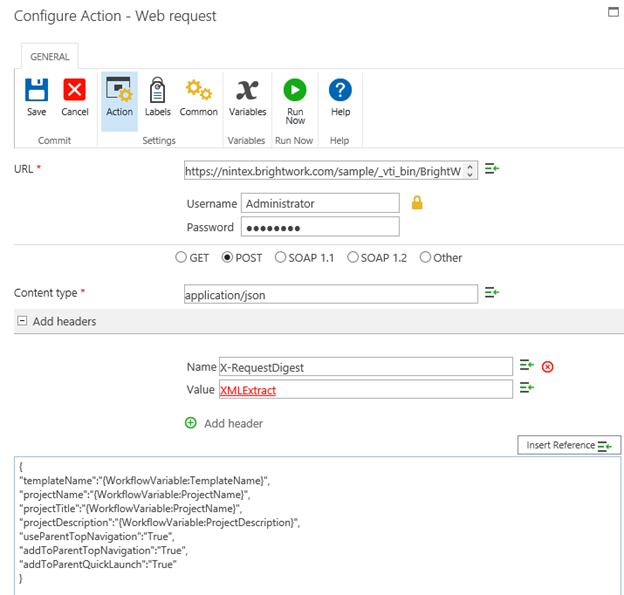Maximize the Configure Action dialog

[613, 12]
